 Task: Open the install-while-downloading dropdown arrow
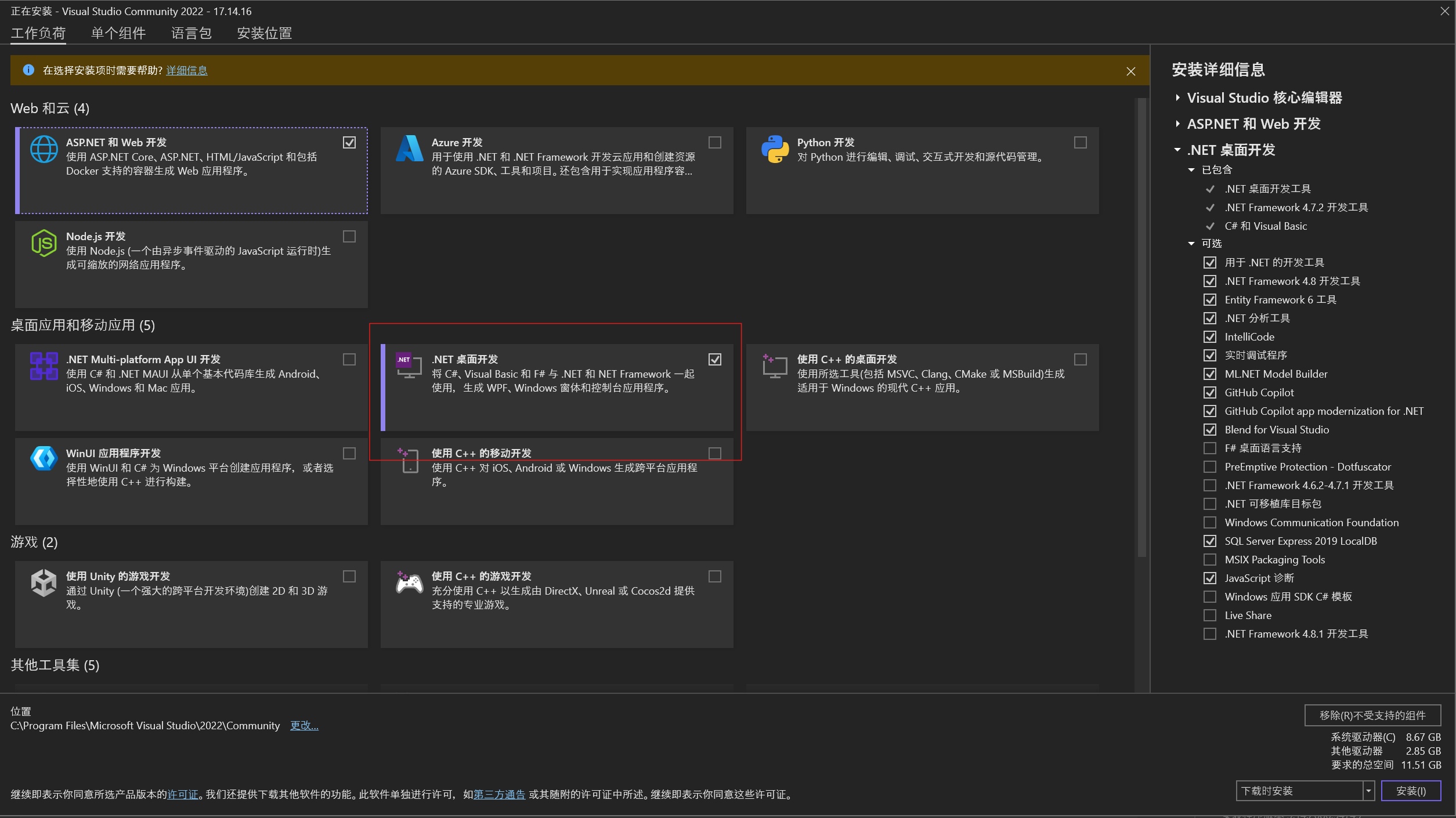(x=1368, y=791)
